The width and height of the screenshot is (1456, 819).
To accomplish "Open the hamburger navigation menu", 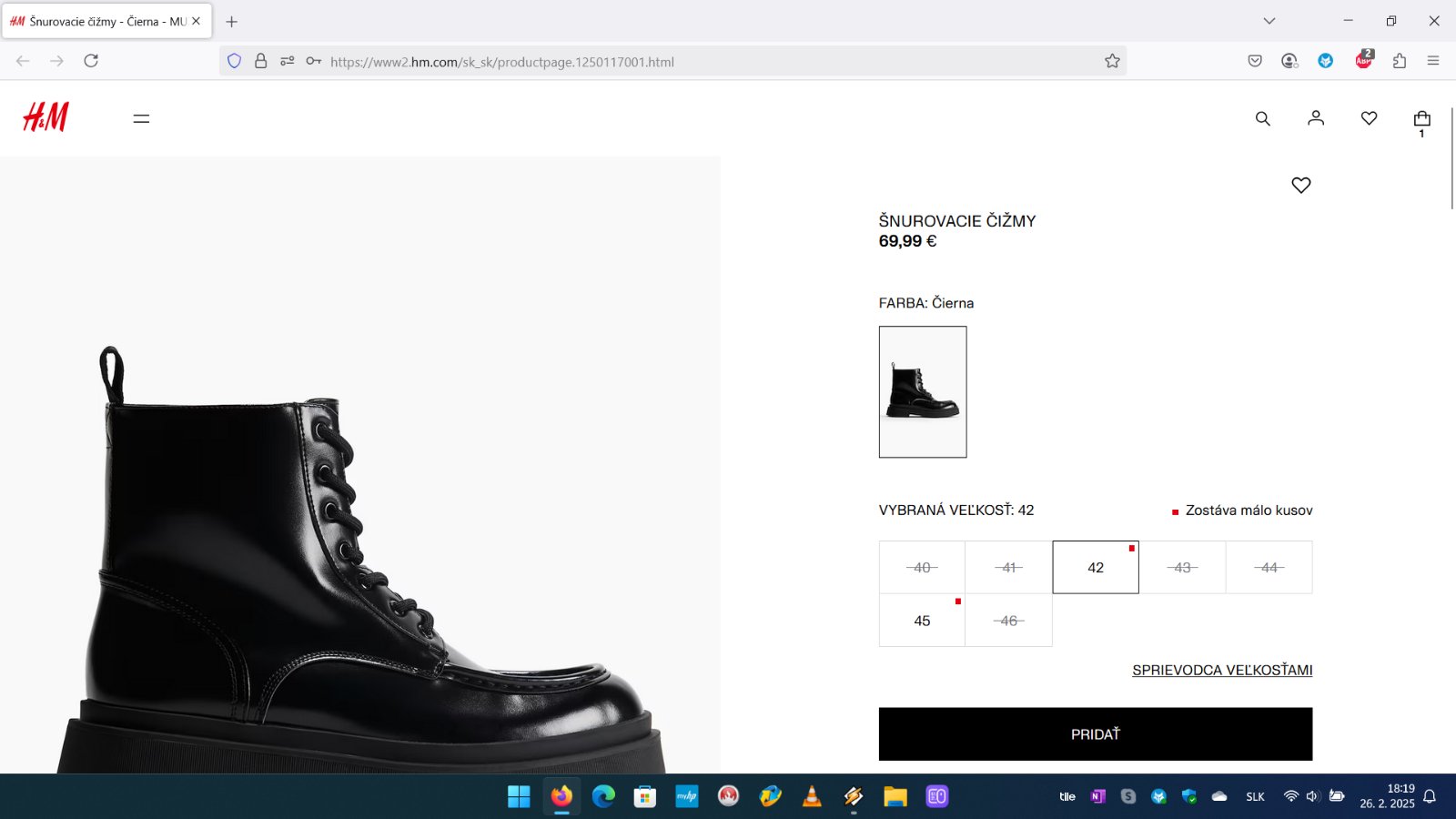I will [x=141, y=118].
